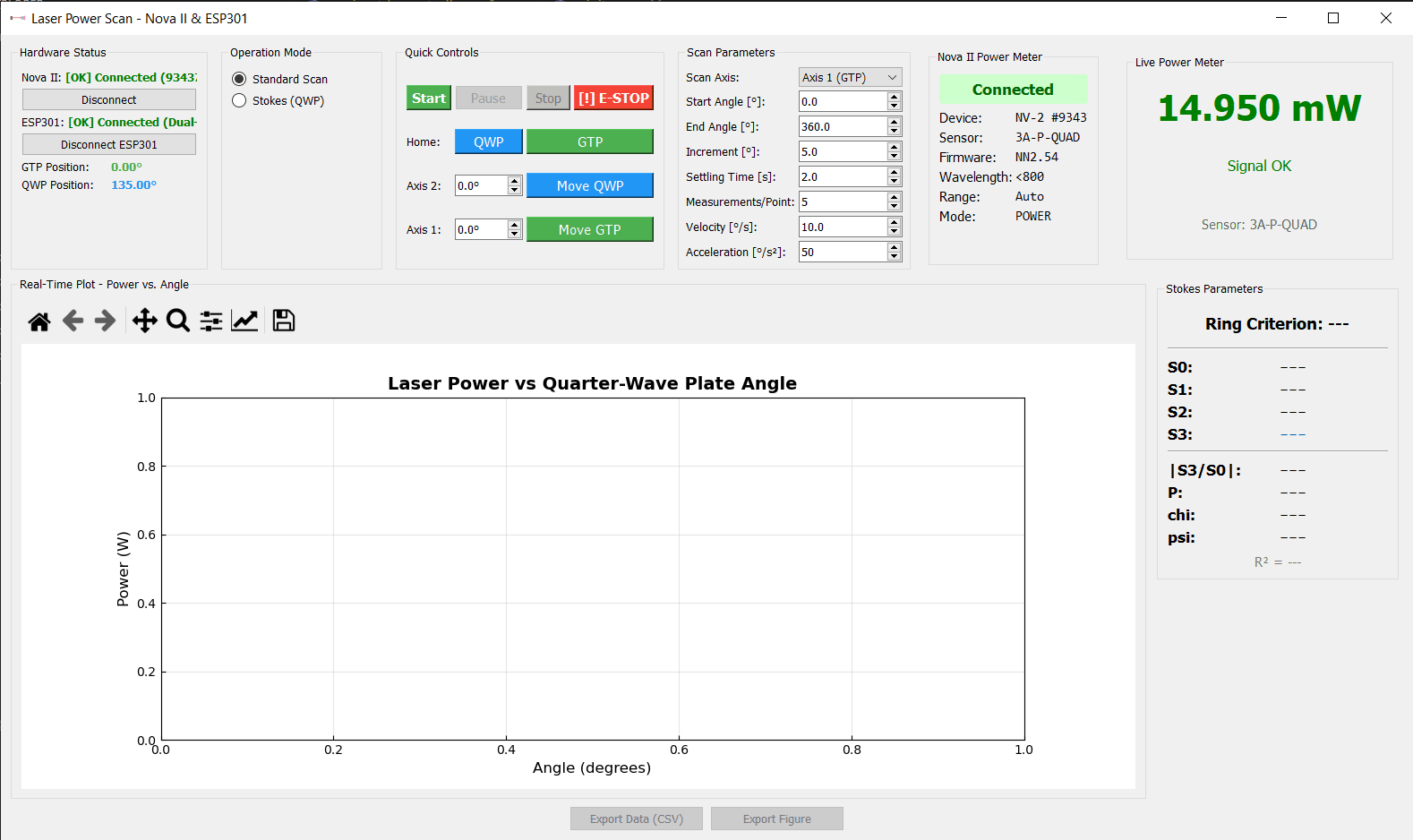Click the Save figure floppy disk icon

(x=284, y=321)
